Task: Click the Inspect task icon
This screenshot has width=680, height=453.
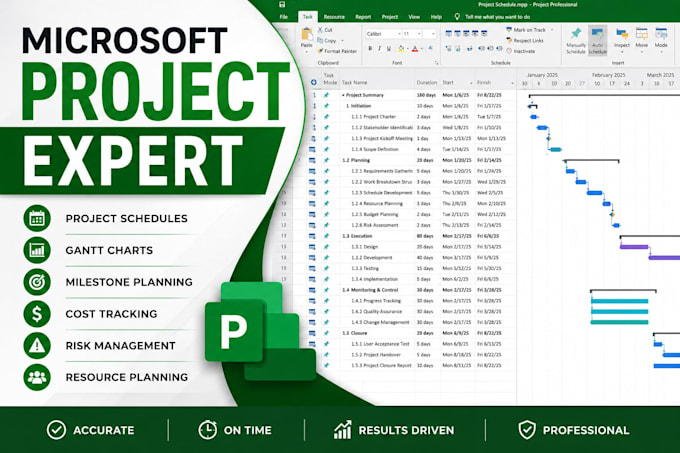Action: coord(621,34)
